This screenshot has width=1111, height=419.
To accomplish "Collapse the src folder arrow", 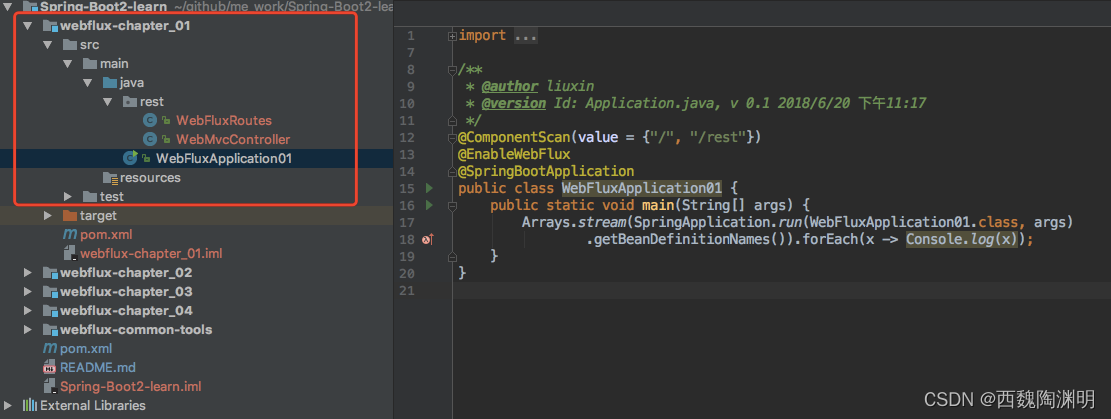I will click(48, 45).
